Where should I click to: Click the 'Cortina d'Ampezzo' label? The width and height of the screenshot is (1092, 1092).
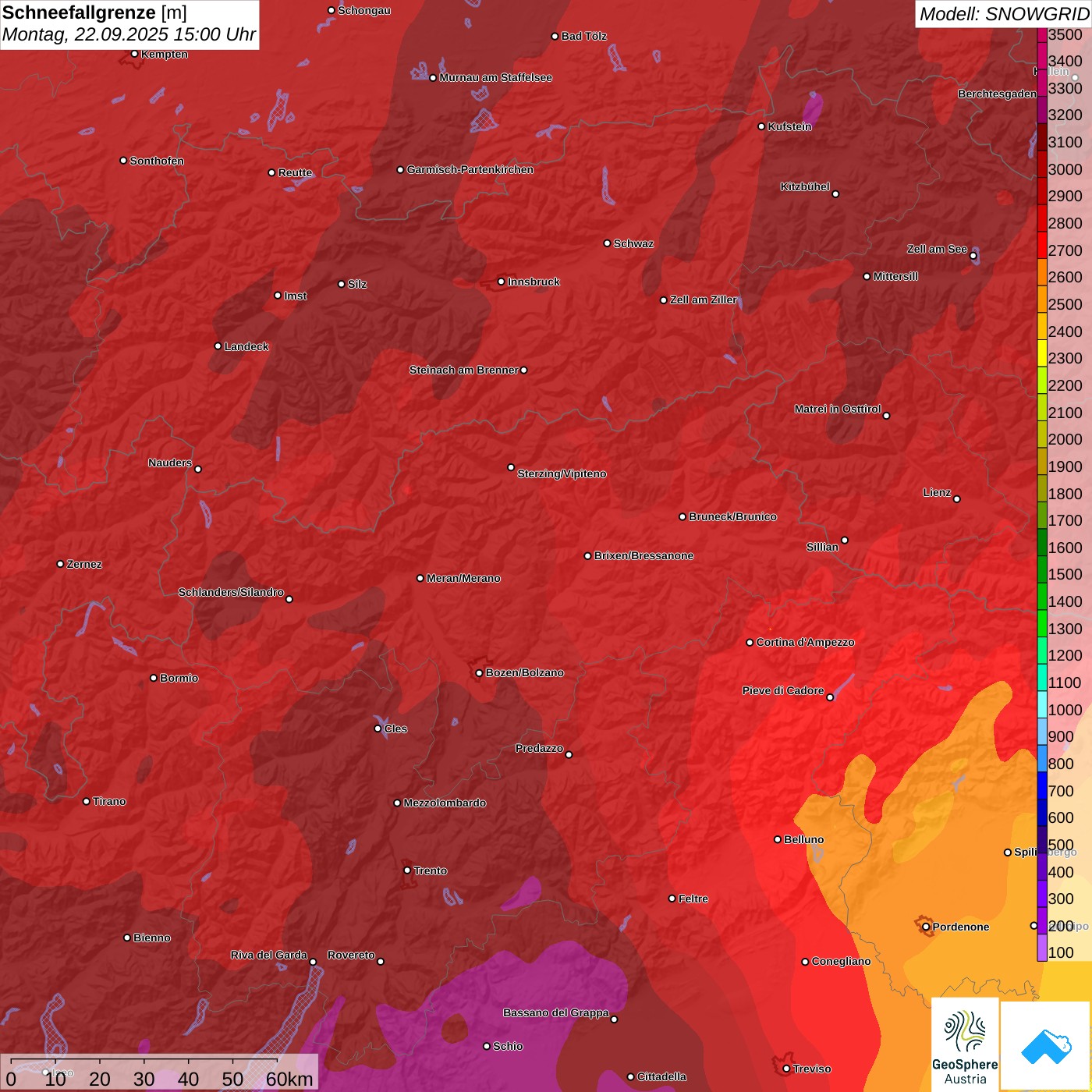coord(806,643)
